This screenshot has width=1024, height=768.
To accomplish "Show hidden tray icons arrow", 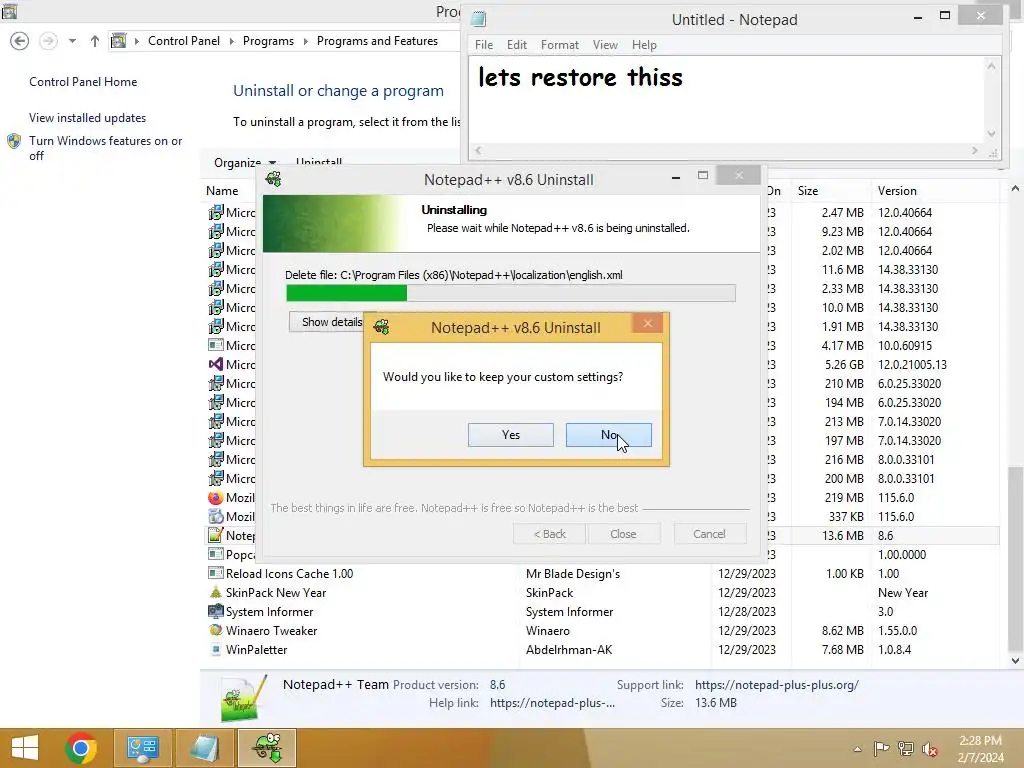I will tap(857, 749).
